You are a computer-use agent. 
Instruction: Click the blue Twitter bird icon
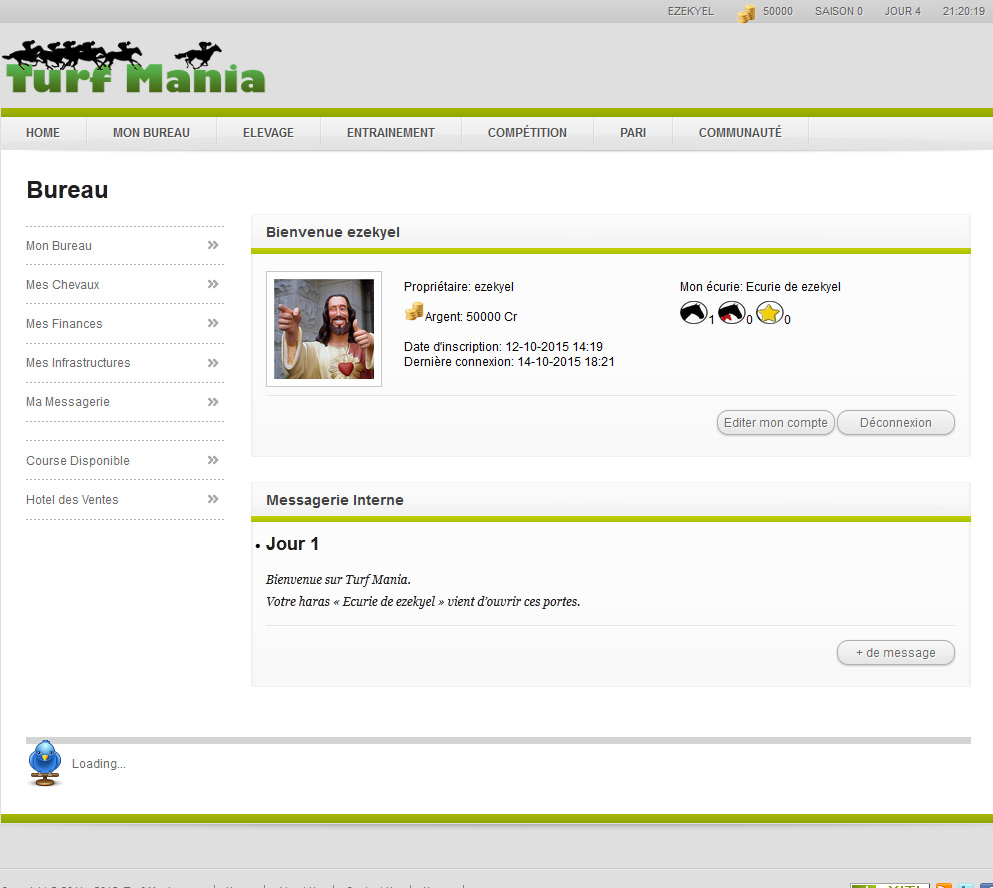pos(45,763)
